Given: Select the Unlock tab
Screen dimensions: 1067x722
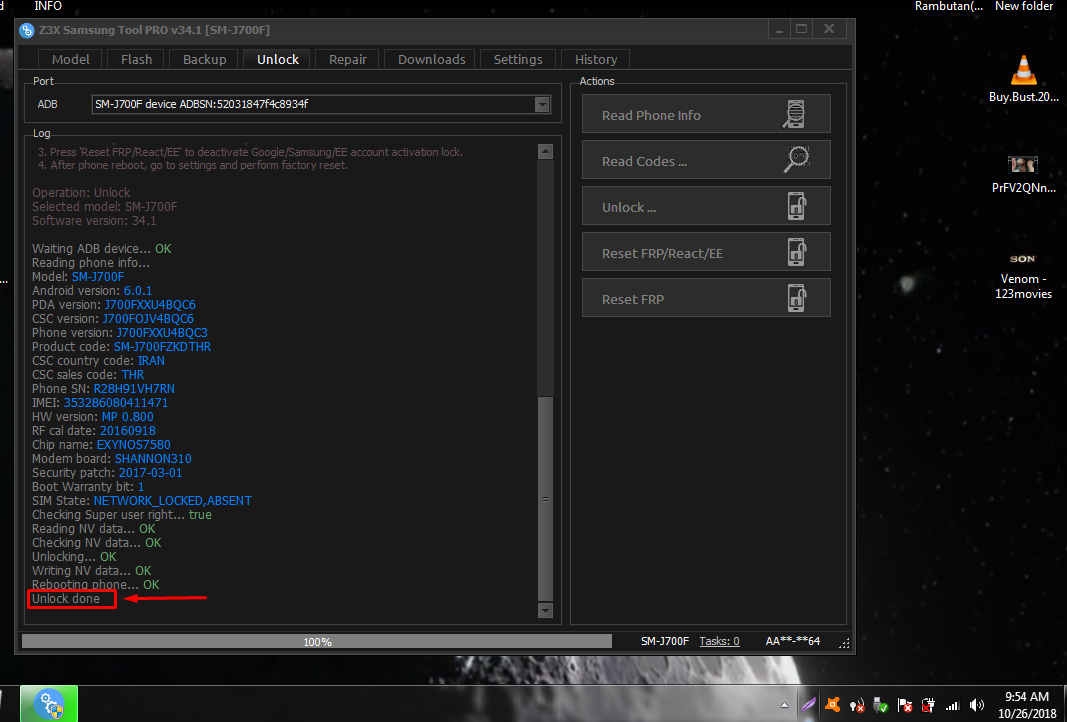Looking at the screenshot, I should [x=278, y=59].
